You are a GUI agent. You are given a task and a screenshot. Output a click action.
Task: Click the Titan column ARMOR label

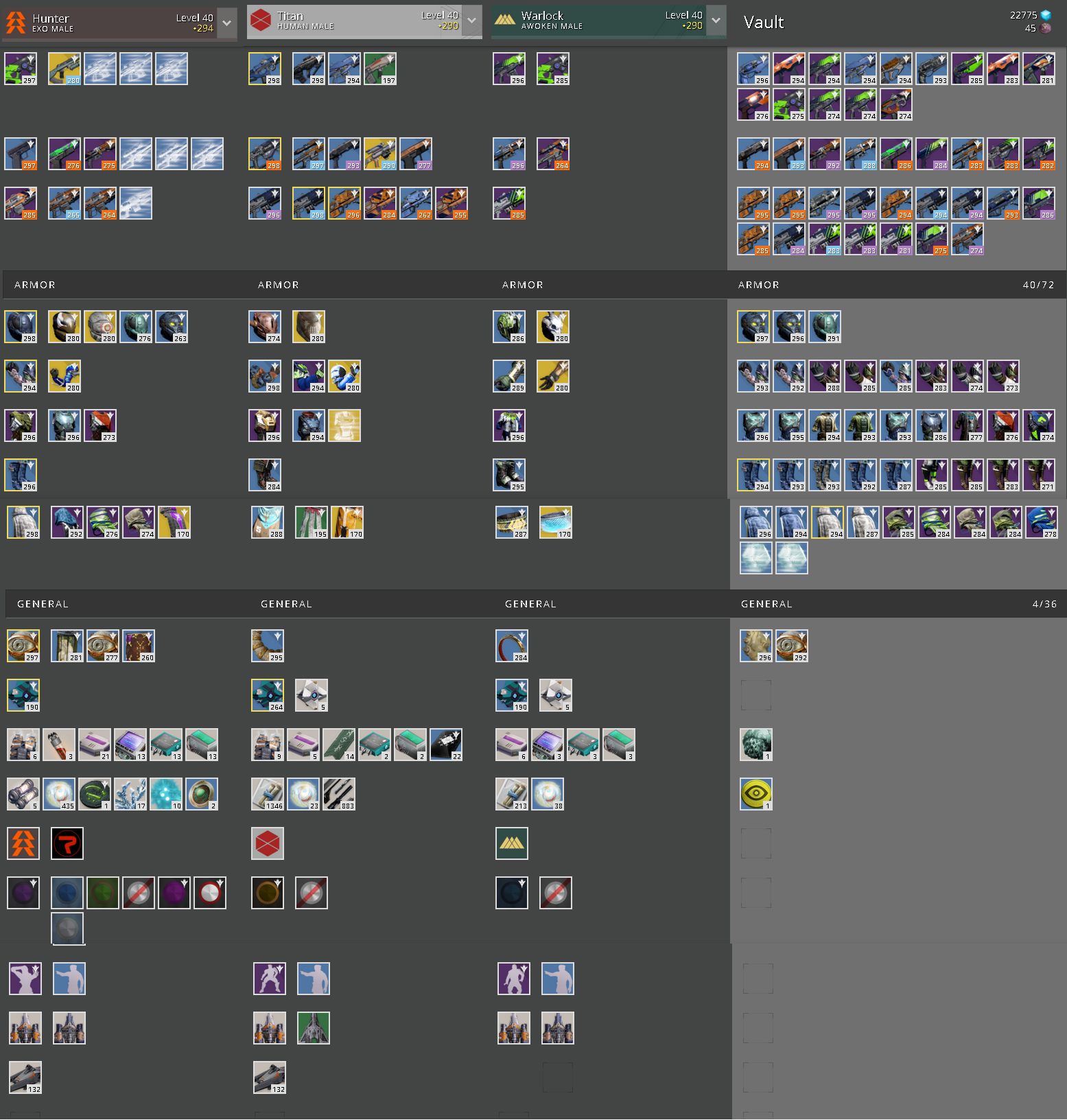pos(279,285)
